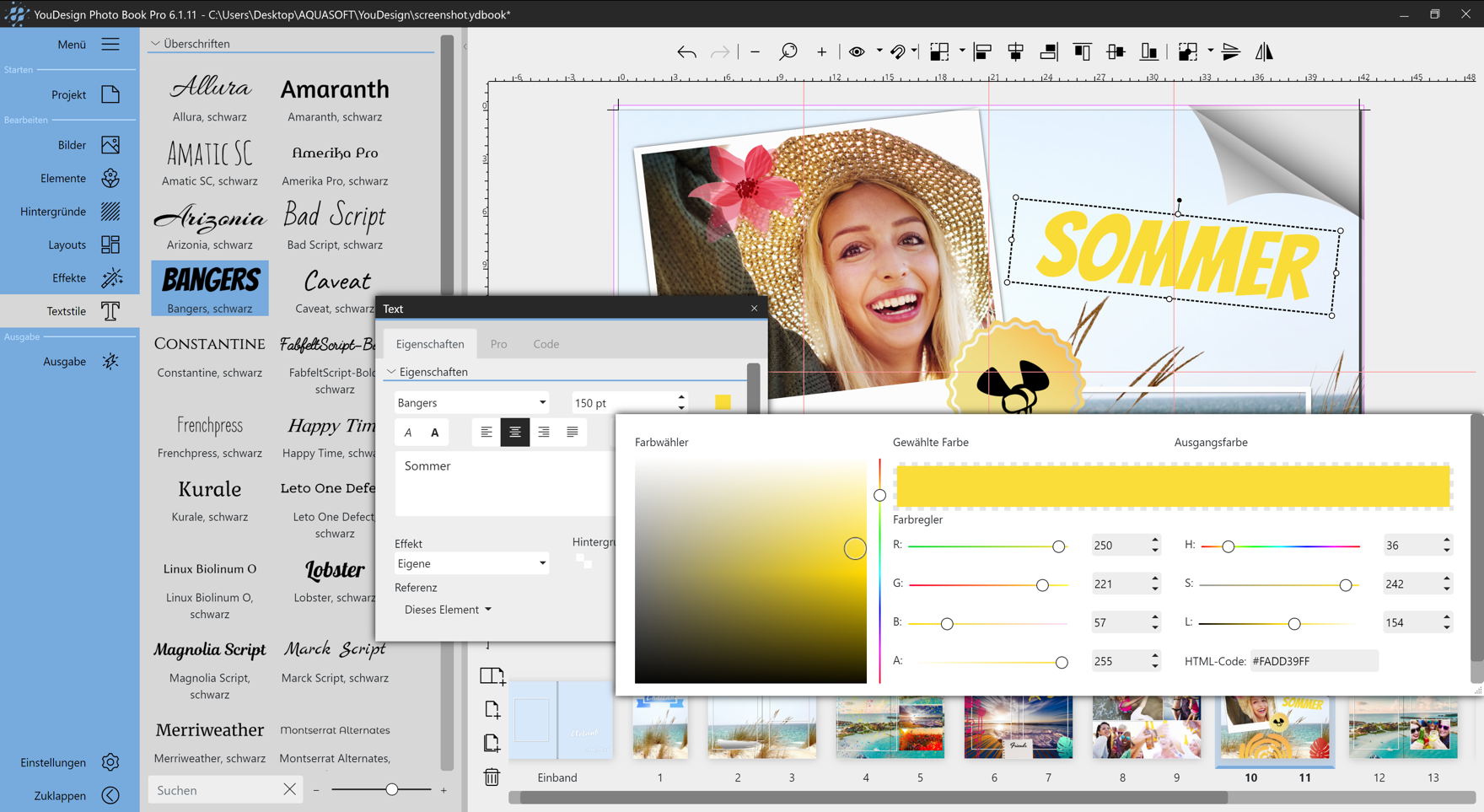Screen dimensions: 1484x812
Task: Click the undo arrow in the toolbar
Action: [686, 52]
